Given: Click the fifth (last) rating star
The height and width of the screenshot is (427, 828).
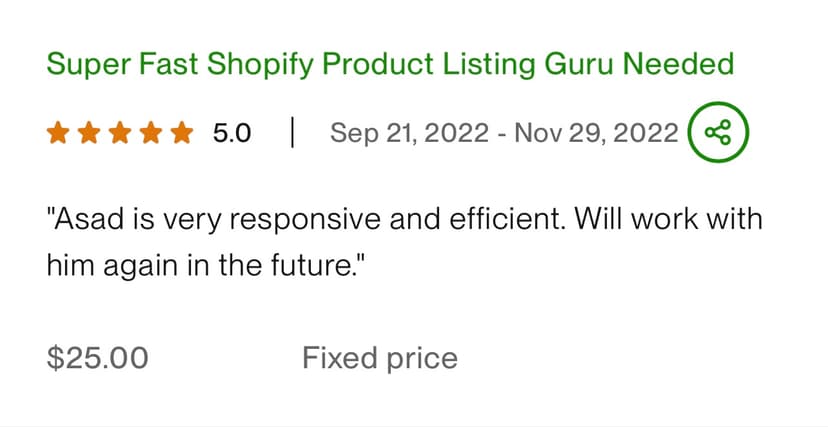Looking at the screenshot, I should click(x=181, y=133).
